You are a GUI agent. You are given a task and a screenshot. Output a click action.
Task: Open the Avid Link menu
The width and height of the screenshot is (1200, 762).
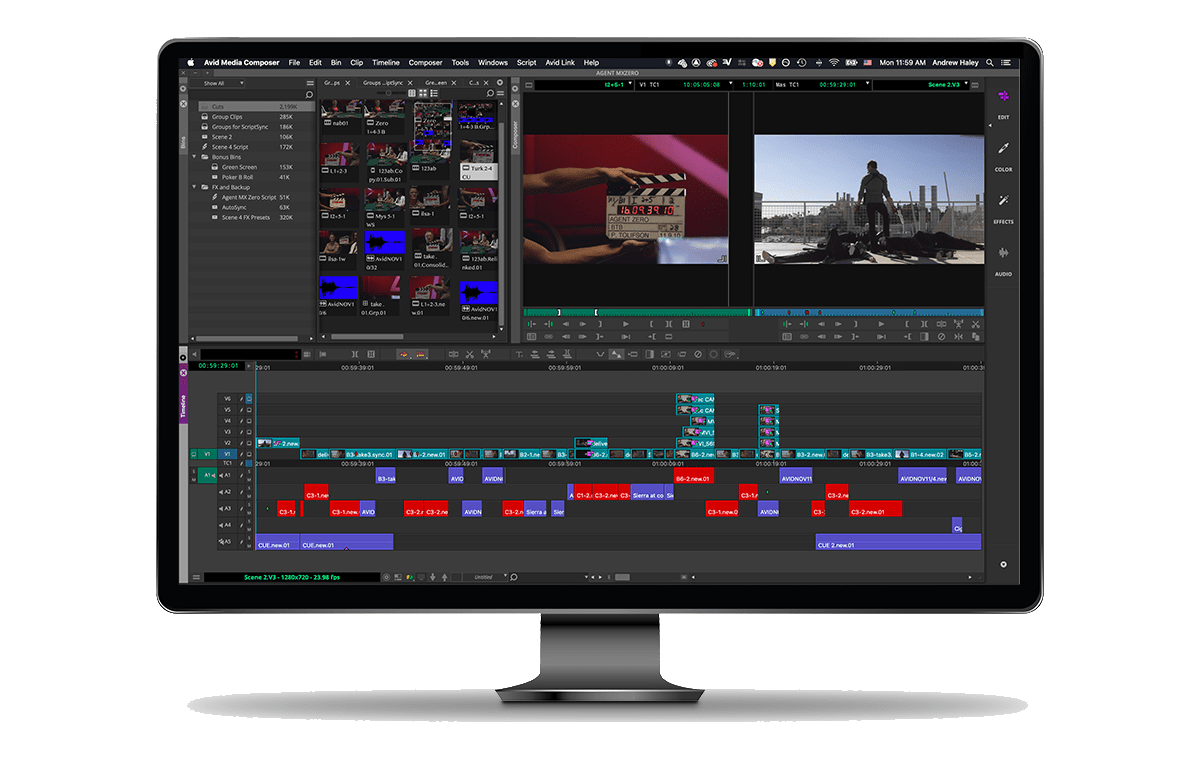pyautogui.click(x=560, y=62)
